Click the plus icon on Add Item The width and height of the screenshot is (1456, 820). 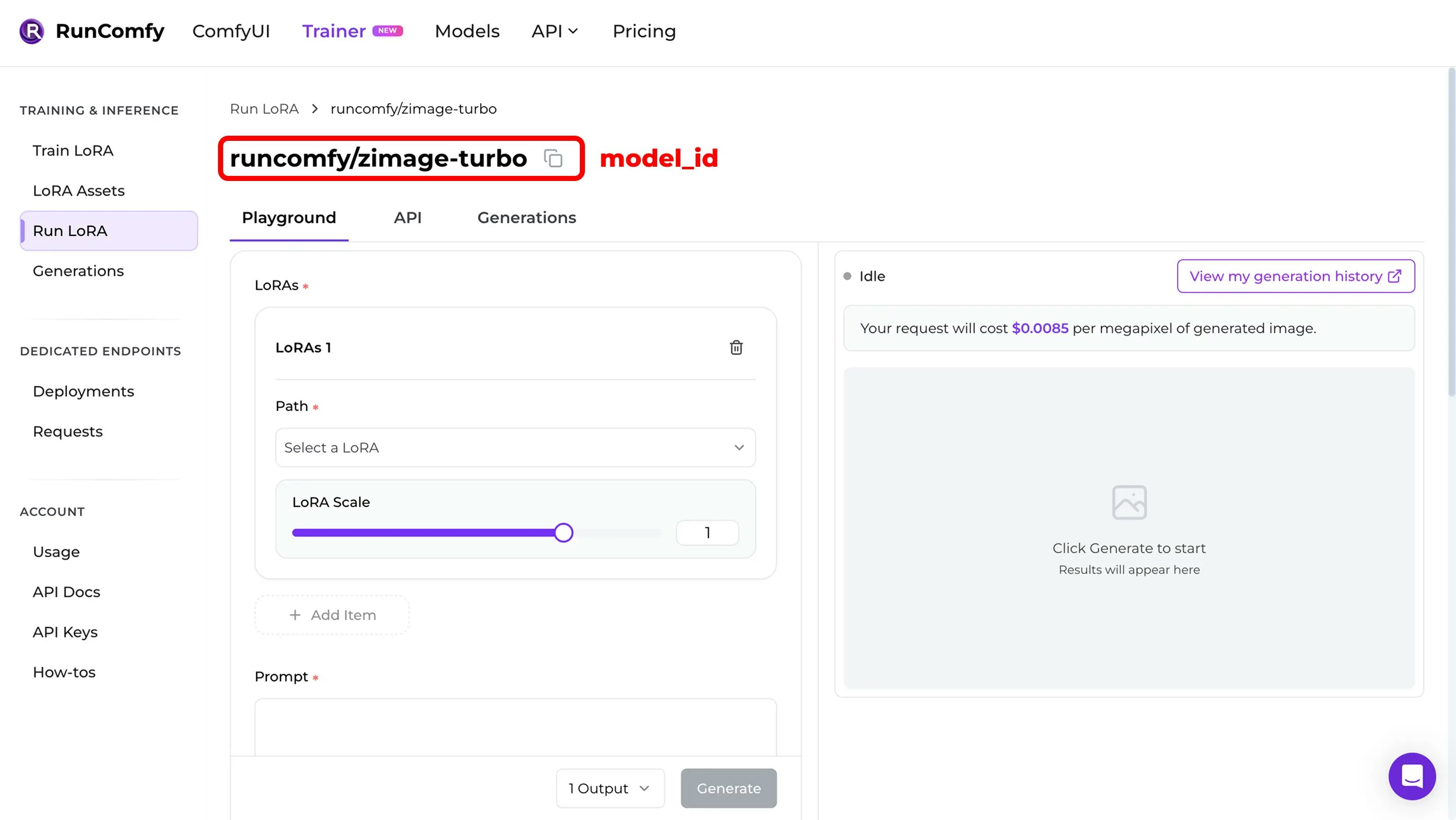[x=295, y=615]
